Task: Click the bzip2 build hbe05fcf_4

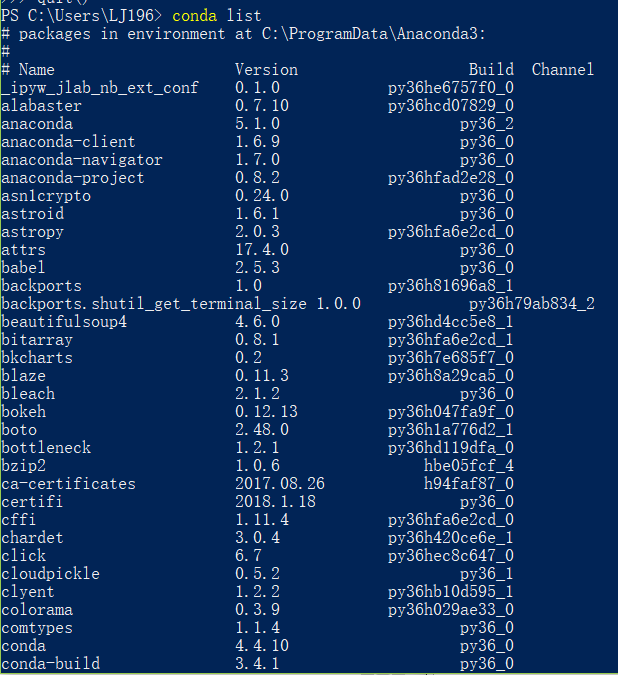Action: 469,466
